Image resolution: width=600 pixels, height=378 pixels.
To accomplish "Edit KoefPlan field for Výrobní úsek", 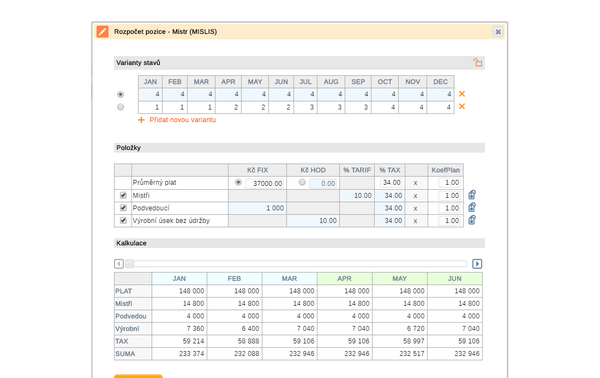I will 449,221.
